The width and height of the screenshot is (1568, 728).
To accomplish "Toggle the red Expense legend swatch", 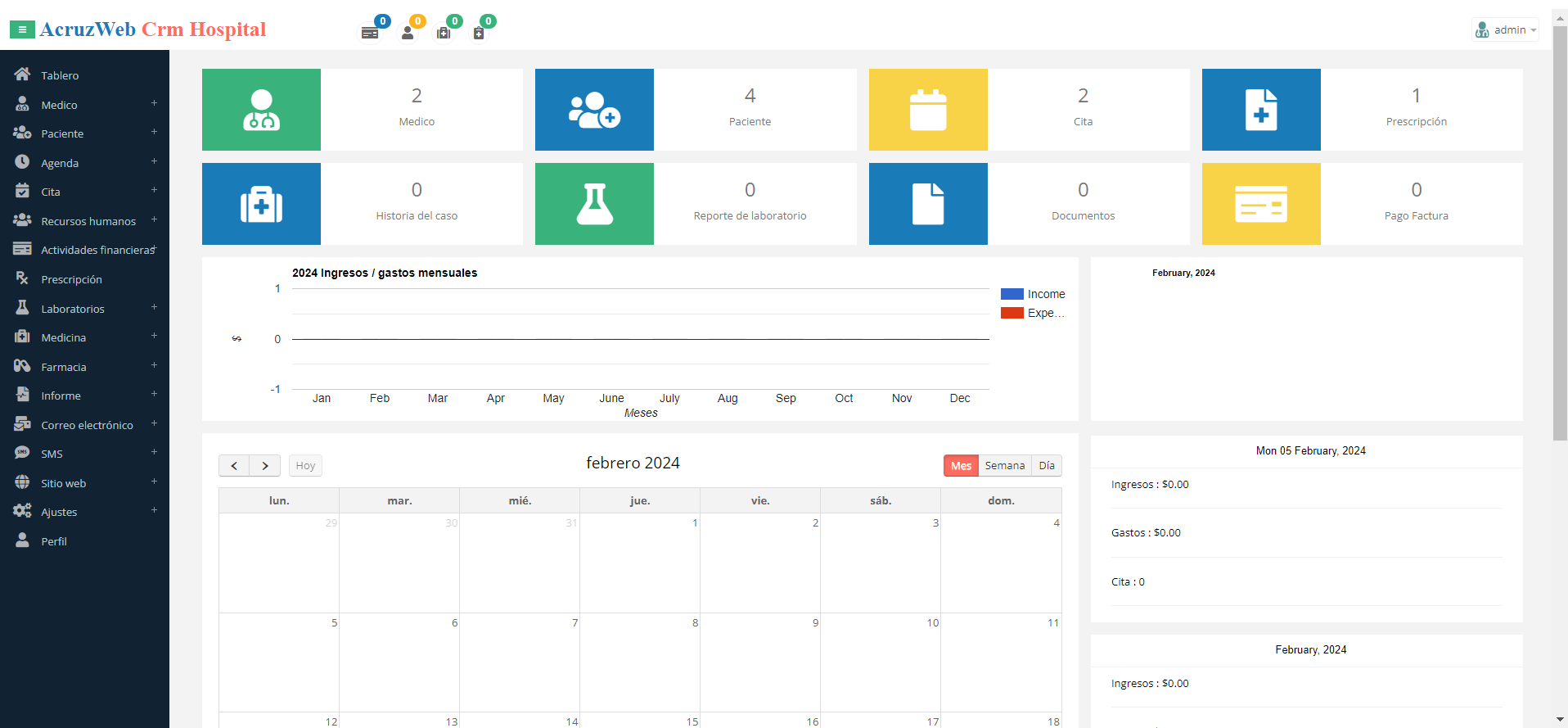I will click(1012, 313).
